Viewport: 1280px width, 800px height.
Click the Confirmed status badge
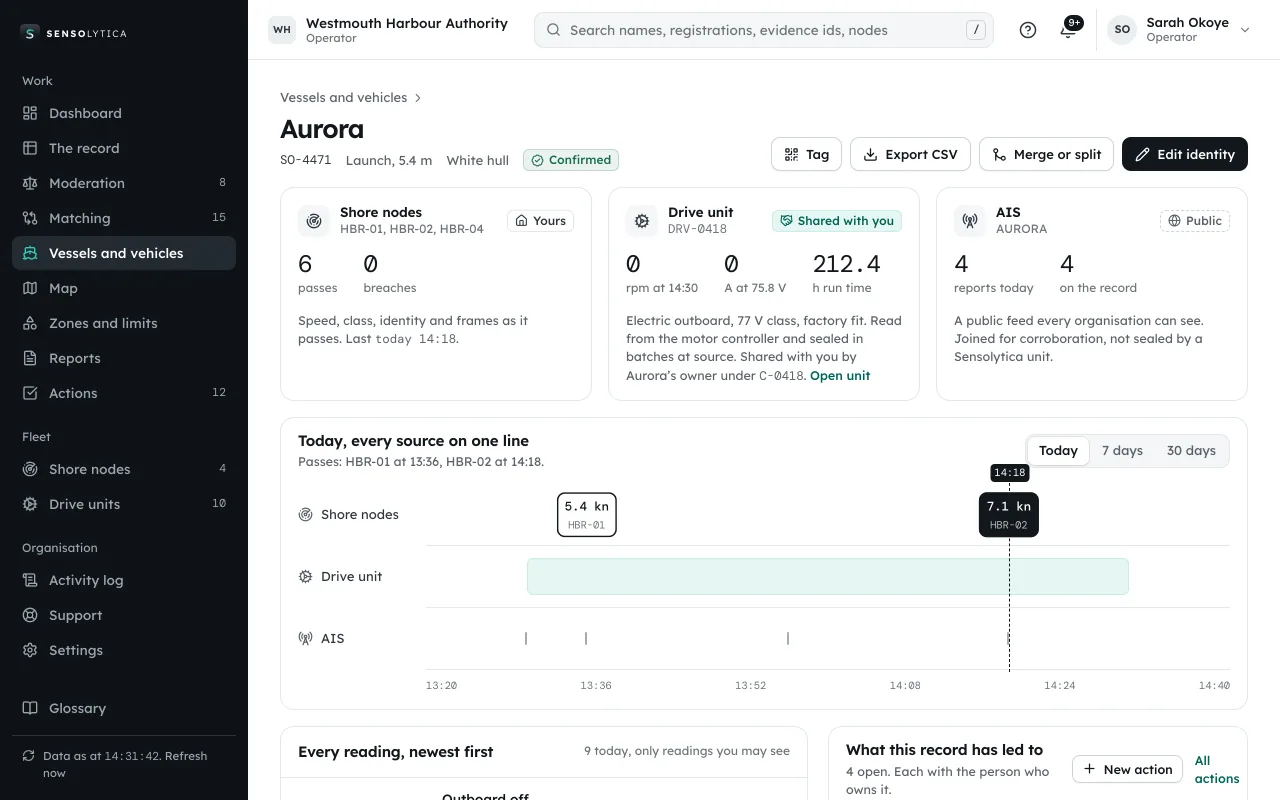click(x=571, y=160)
